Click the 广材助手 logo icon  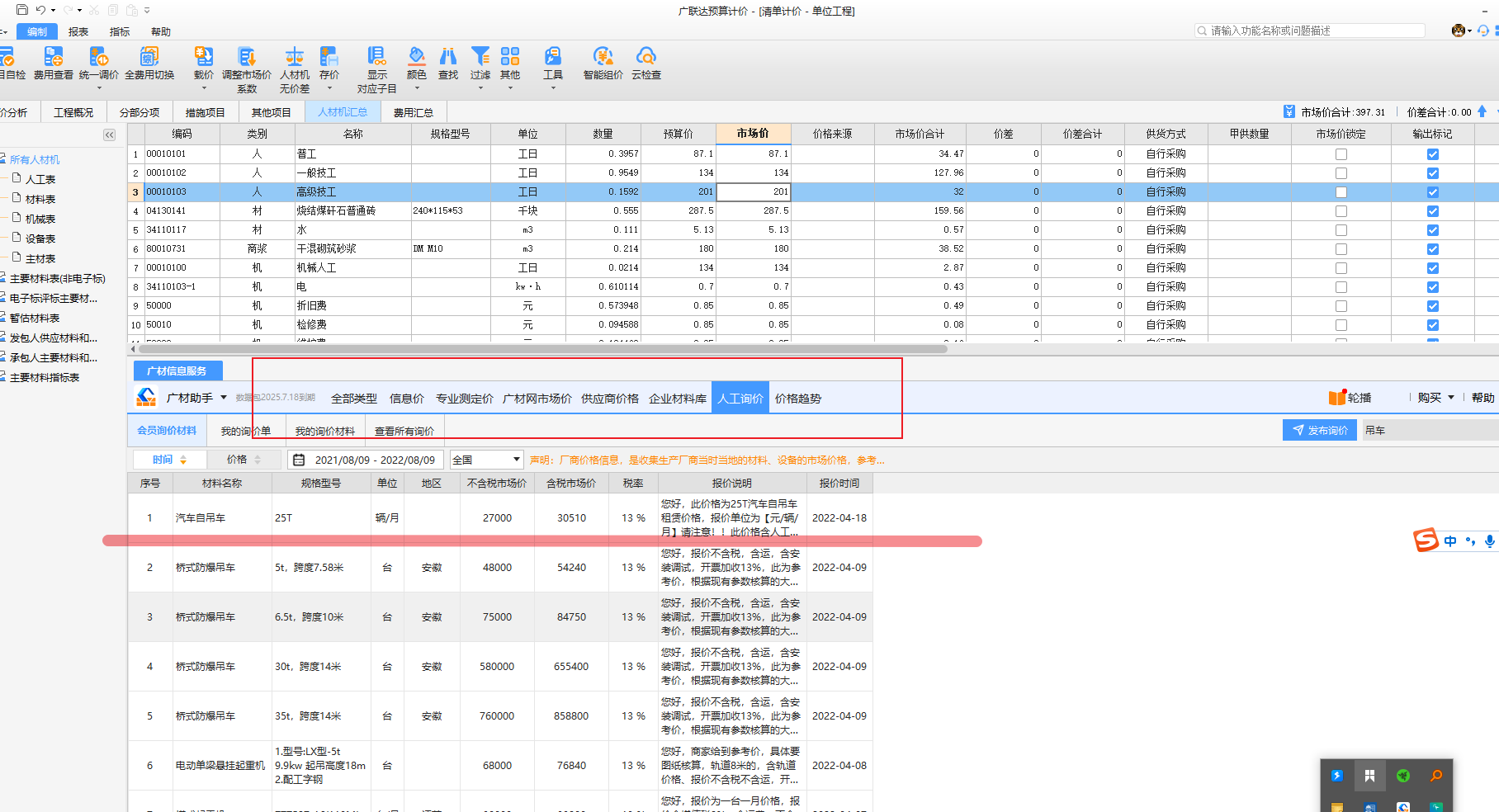point(147,397)
